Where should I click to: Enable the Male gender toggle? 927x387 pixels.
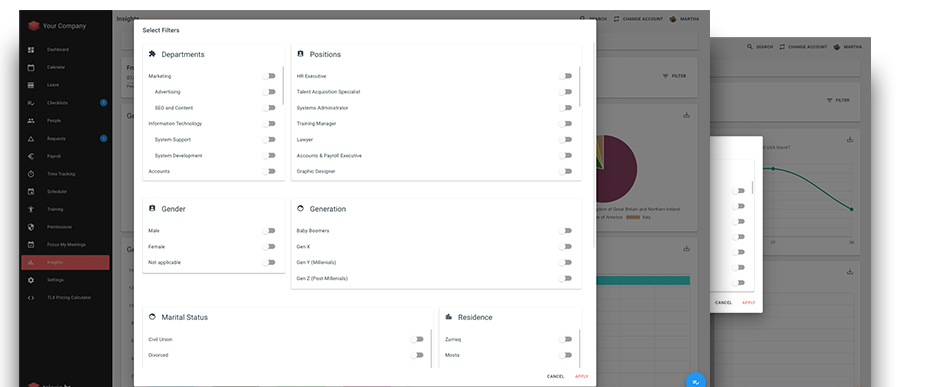tap(270, 231)
